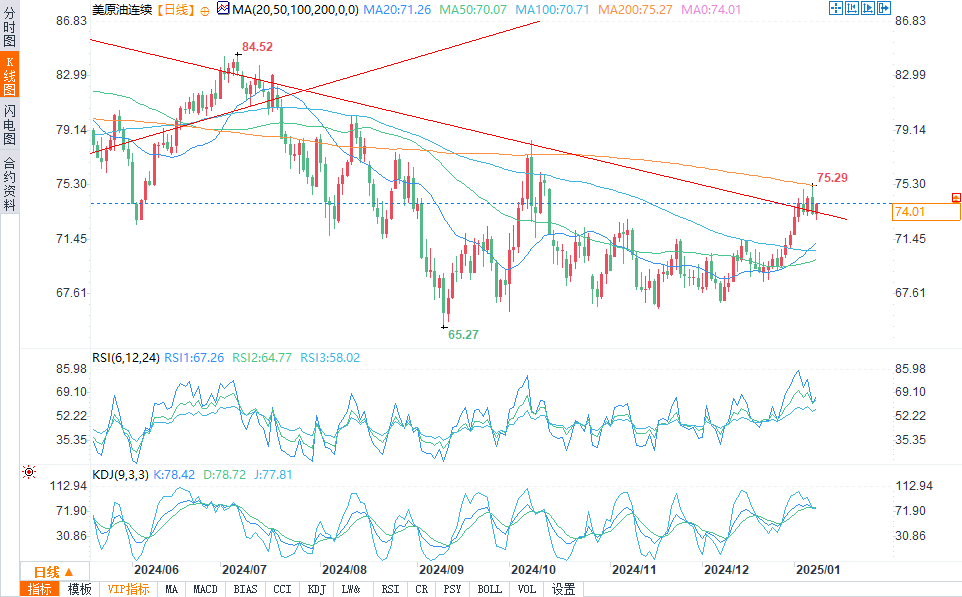
Task: Select the MACD indicator button
Action: tap(205, 590)
